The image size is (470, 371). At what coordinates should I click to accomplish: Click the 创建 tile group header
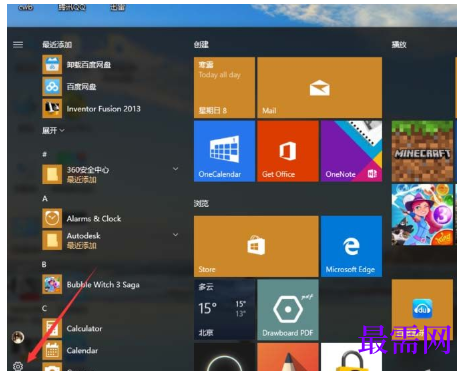point(201,44)
